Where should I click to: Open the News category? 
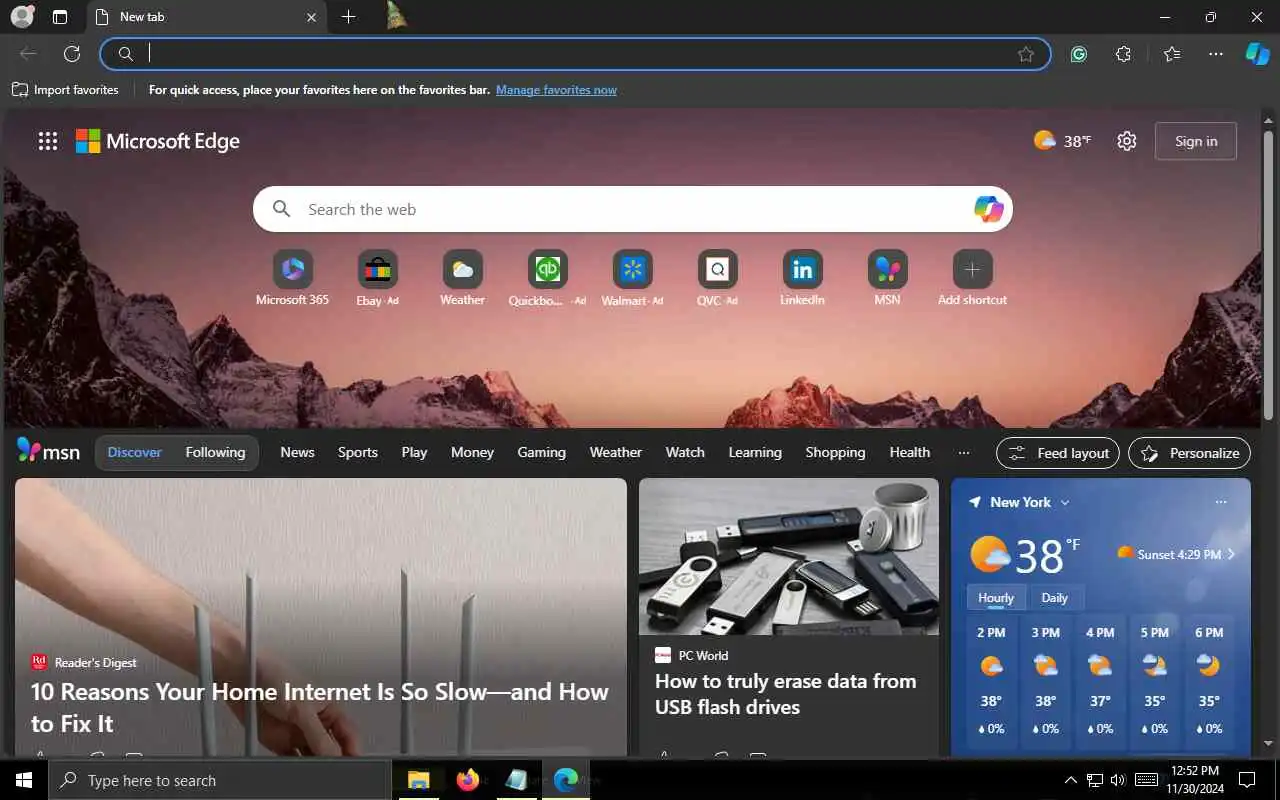click(297, 452)
